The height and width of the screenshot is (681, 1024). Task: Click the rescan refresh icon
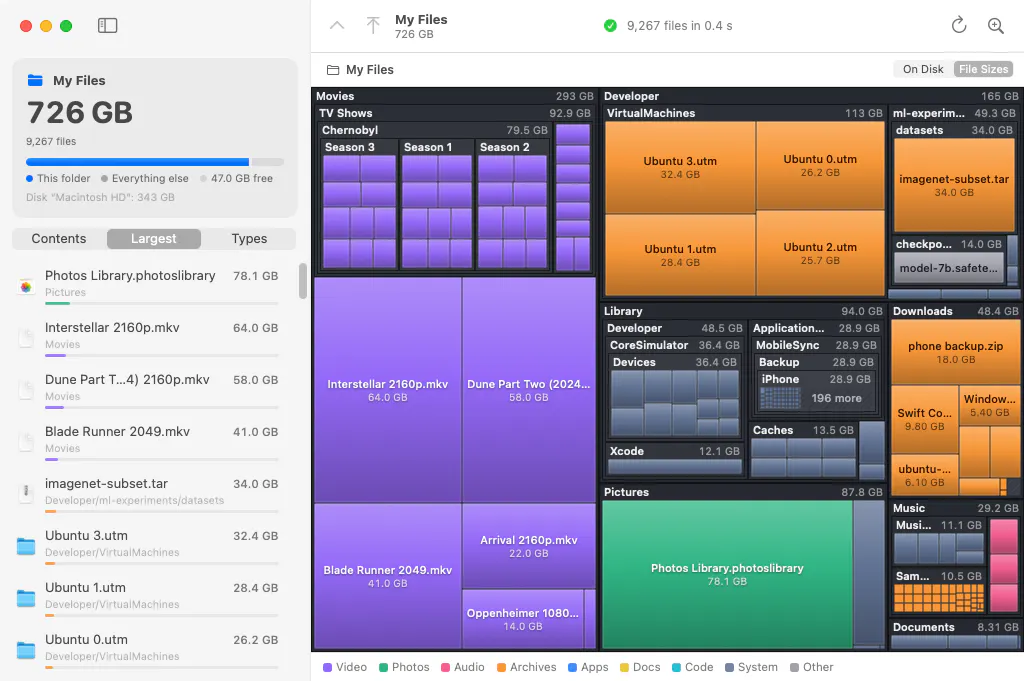[959, 25]
